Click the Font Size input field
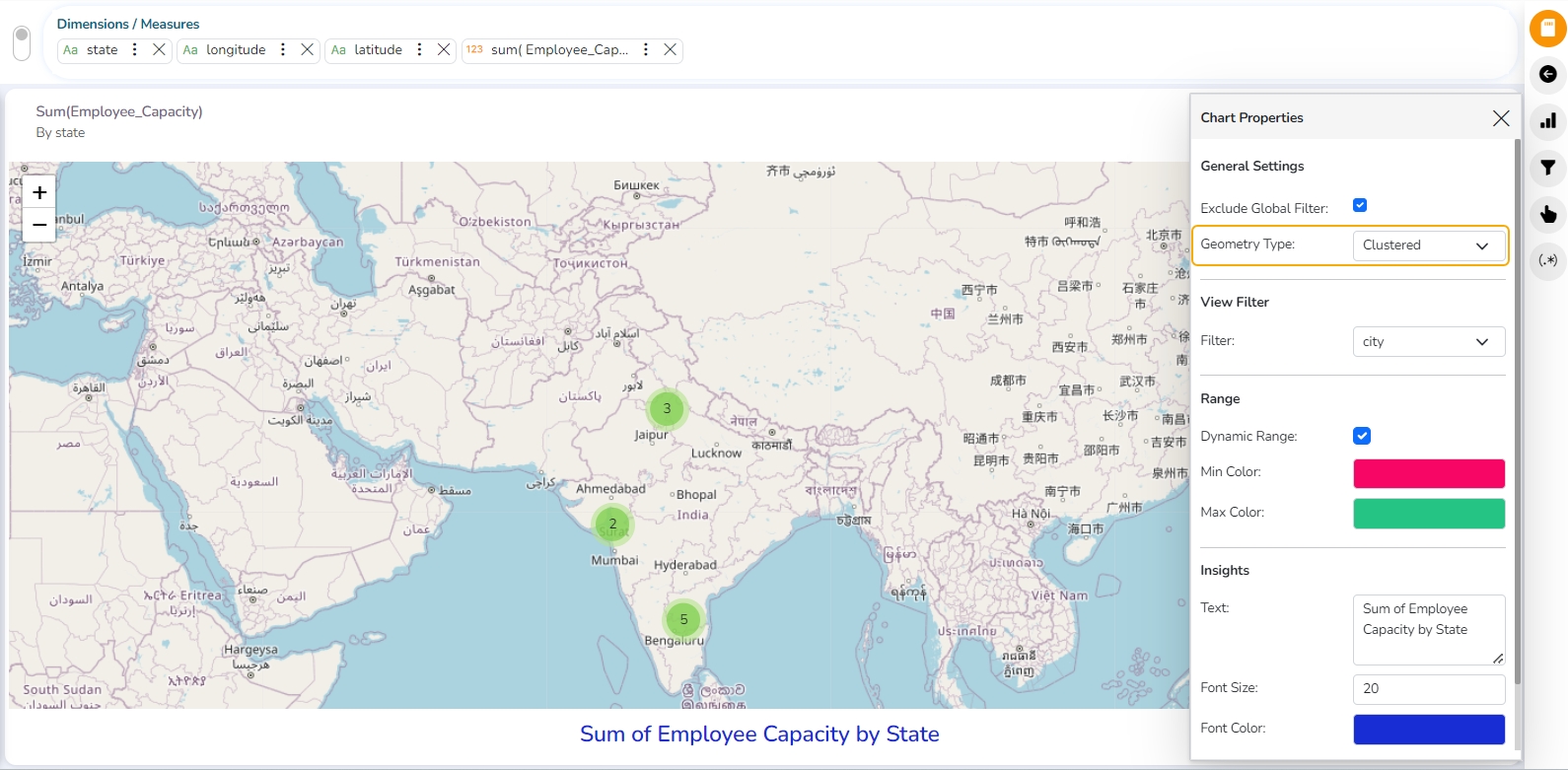 tap(1428, 689)
